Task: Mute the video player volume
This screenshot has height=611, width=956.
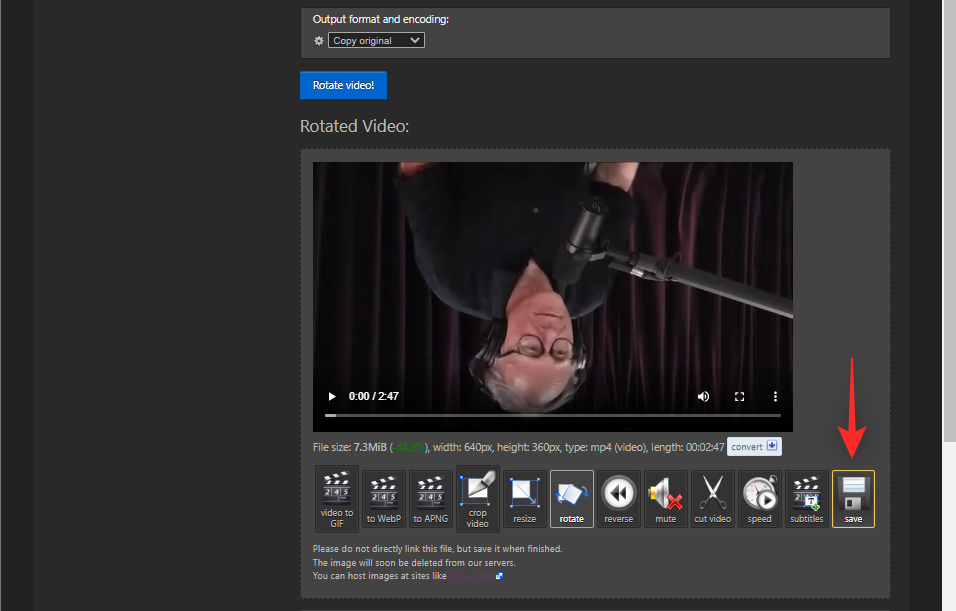Action: [703, 396]
